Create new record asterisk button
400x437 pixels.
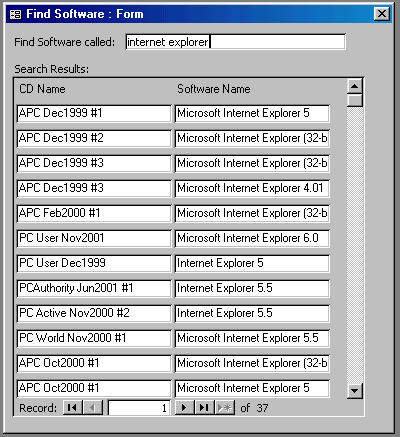click(225, 408)
